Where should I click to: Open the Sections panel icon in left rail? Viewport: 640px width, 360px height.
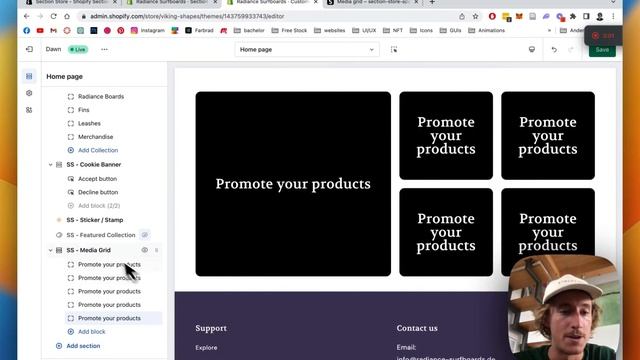tap(29, 76)
